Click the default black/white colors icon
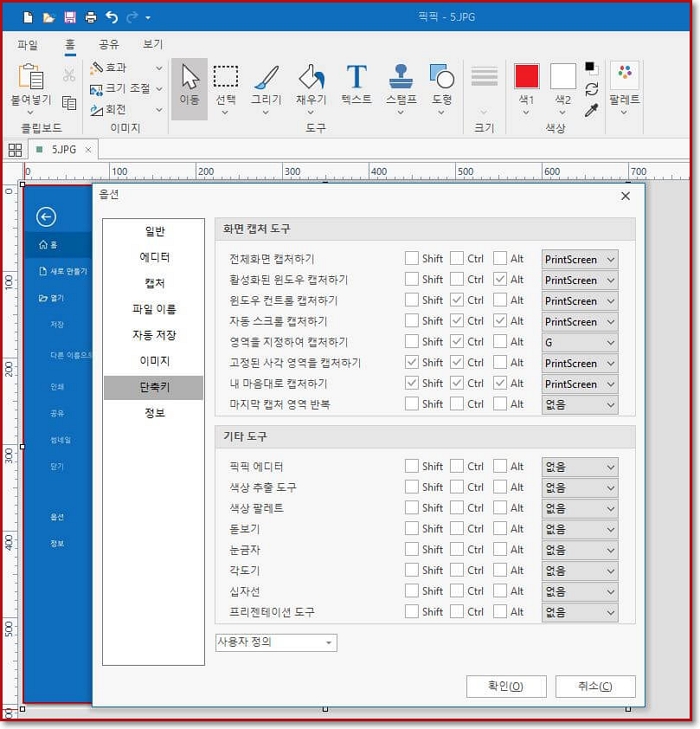700x729 pixels. point(591,68)
